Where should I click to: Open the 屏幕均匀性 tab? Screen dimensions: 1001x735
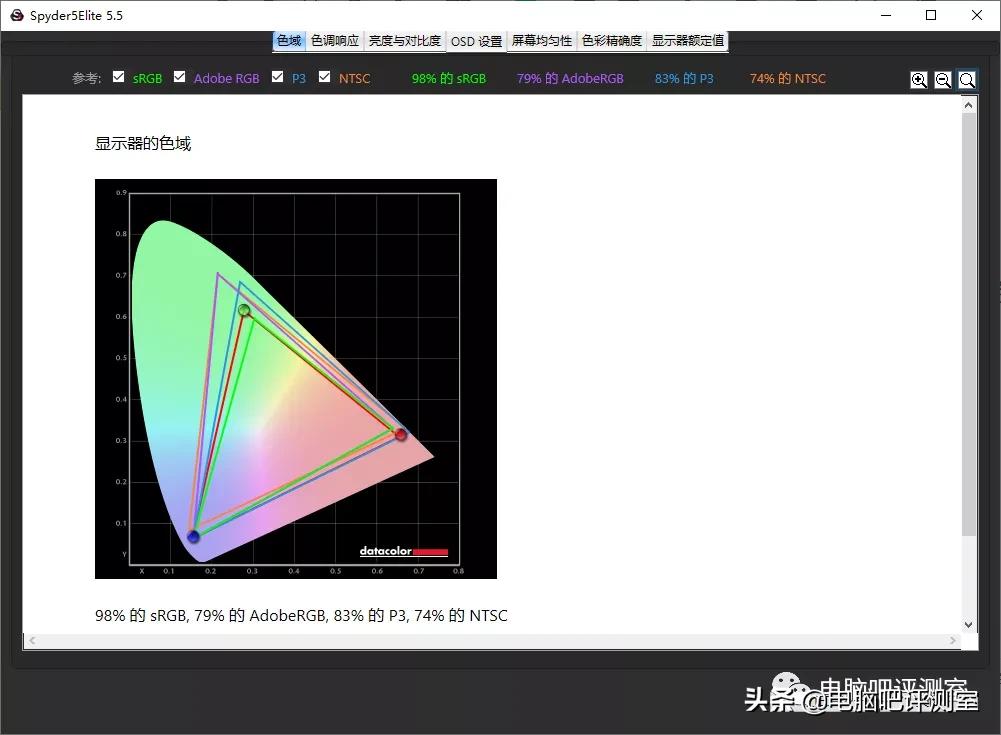point(541,40)
